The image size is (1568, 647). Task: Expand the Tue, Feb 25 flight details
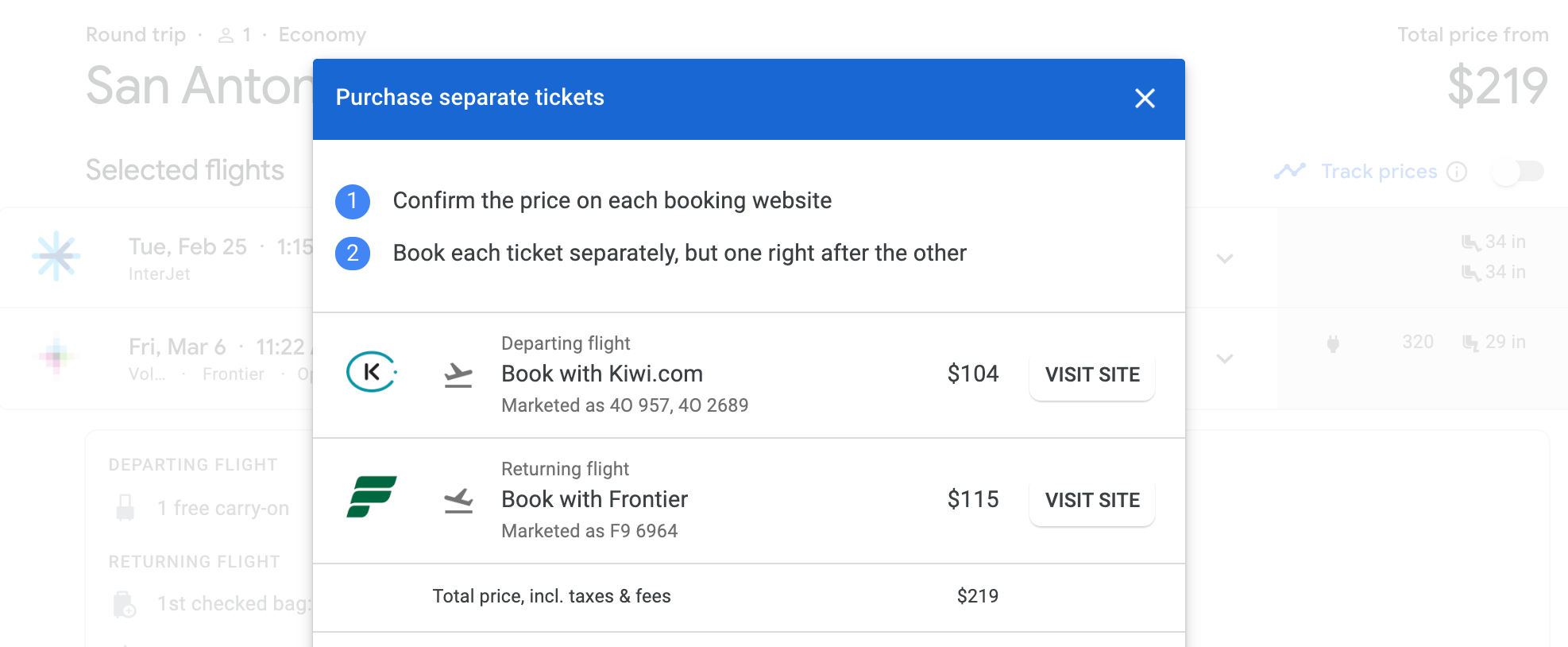point(1225,258)
